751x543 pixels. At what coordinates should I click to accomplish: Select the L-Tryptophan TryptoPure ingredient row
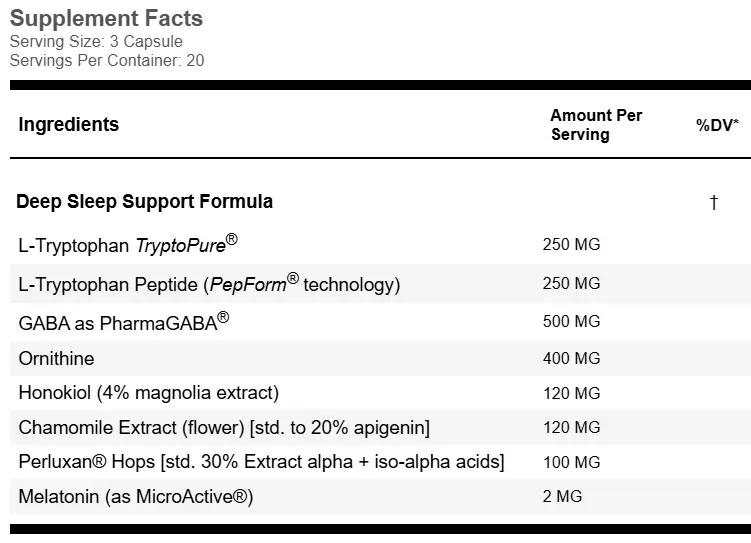[x=128, y=245]
